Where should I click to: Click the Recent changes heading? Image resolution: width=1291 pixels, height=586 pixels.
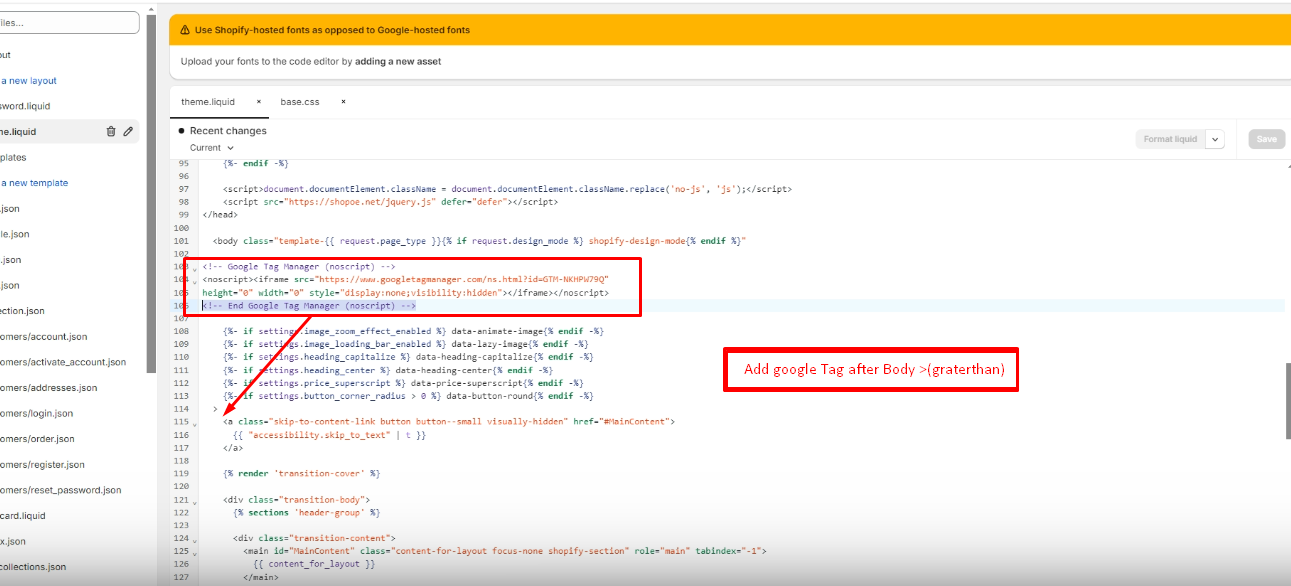click(228, 131)
